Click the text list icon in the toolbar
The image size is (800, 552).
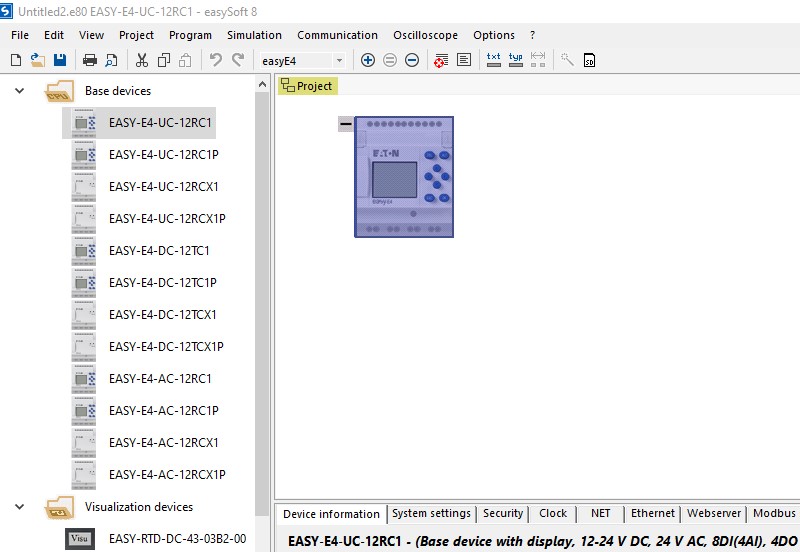464,60
